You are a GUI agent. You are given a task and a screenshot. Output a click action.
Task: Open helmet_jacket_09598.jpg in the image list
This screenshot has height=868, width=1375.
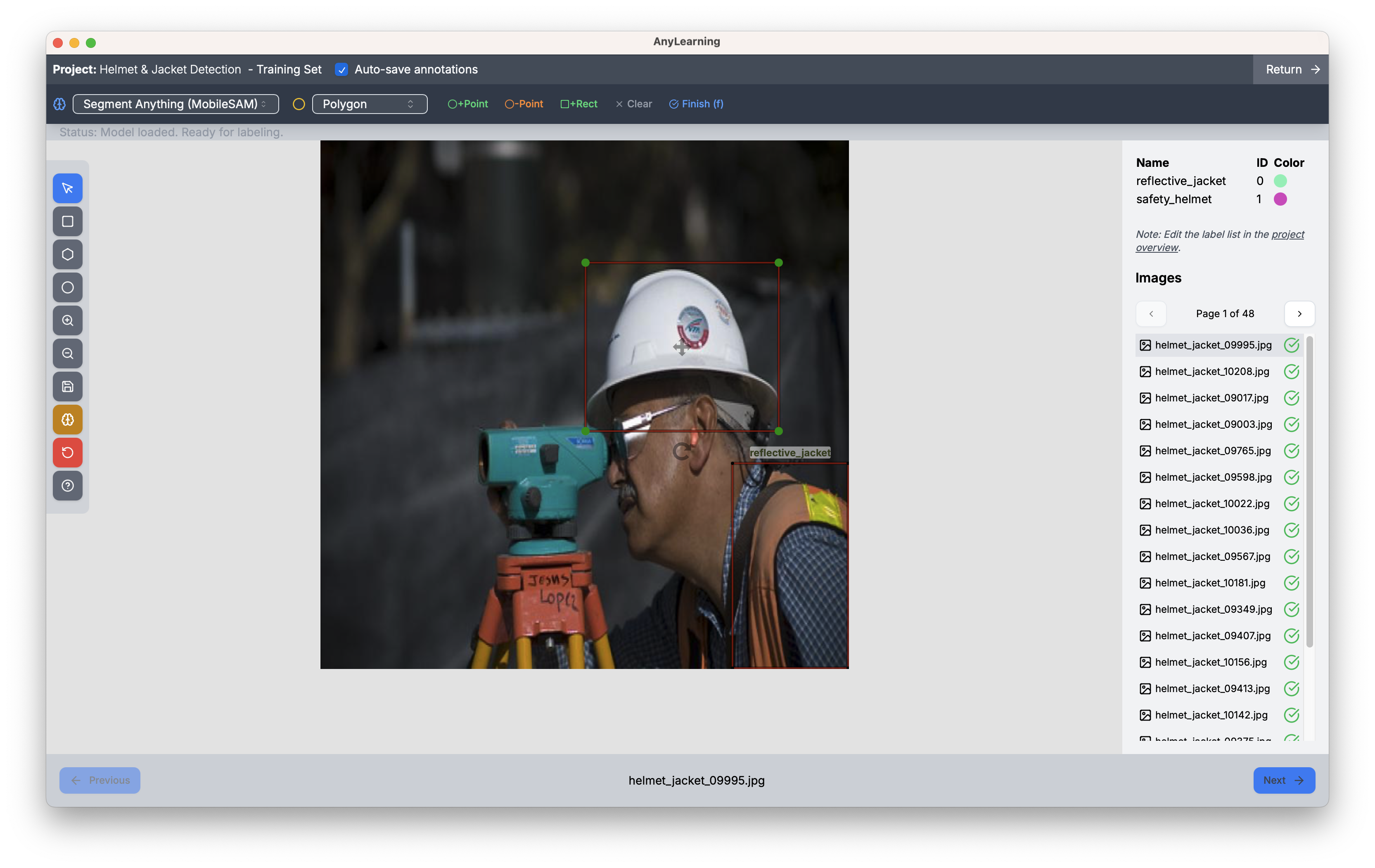tap(1213, 477)
